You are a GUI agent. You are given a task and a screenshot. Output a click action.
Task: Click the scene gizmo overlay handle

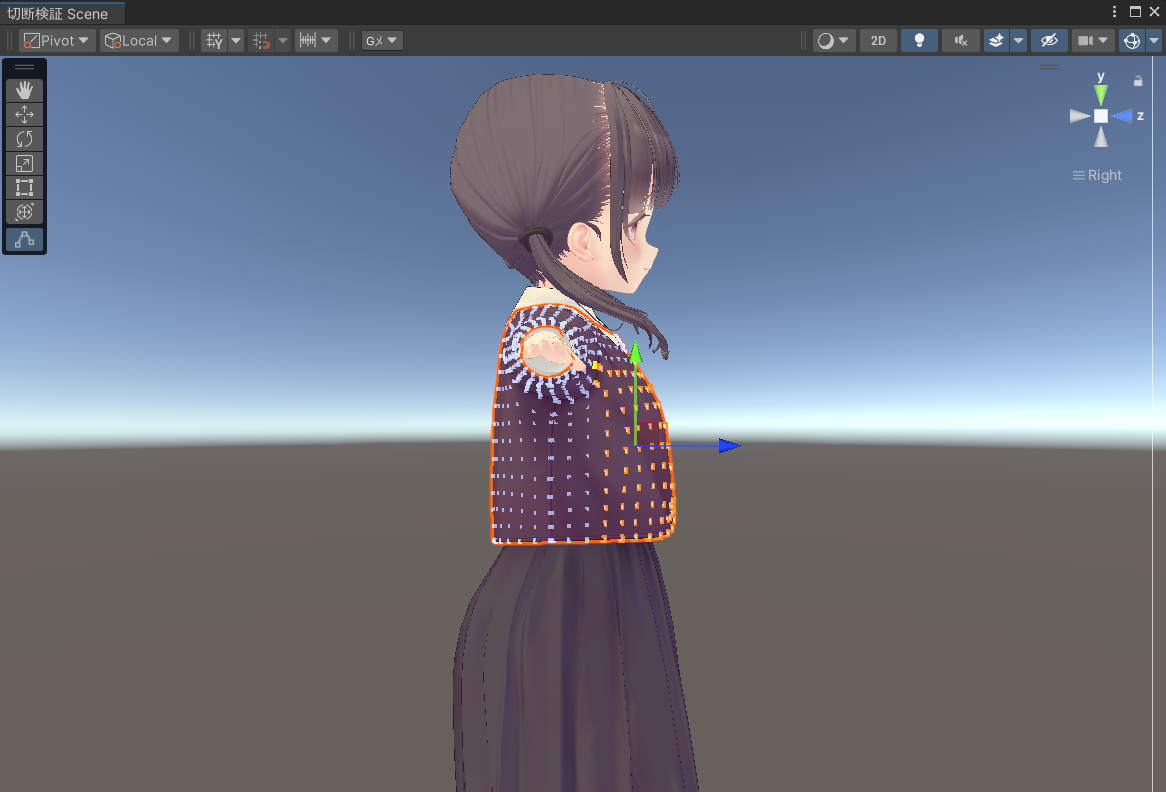(x=1049, y=67)
